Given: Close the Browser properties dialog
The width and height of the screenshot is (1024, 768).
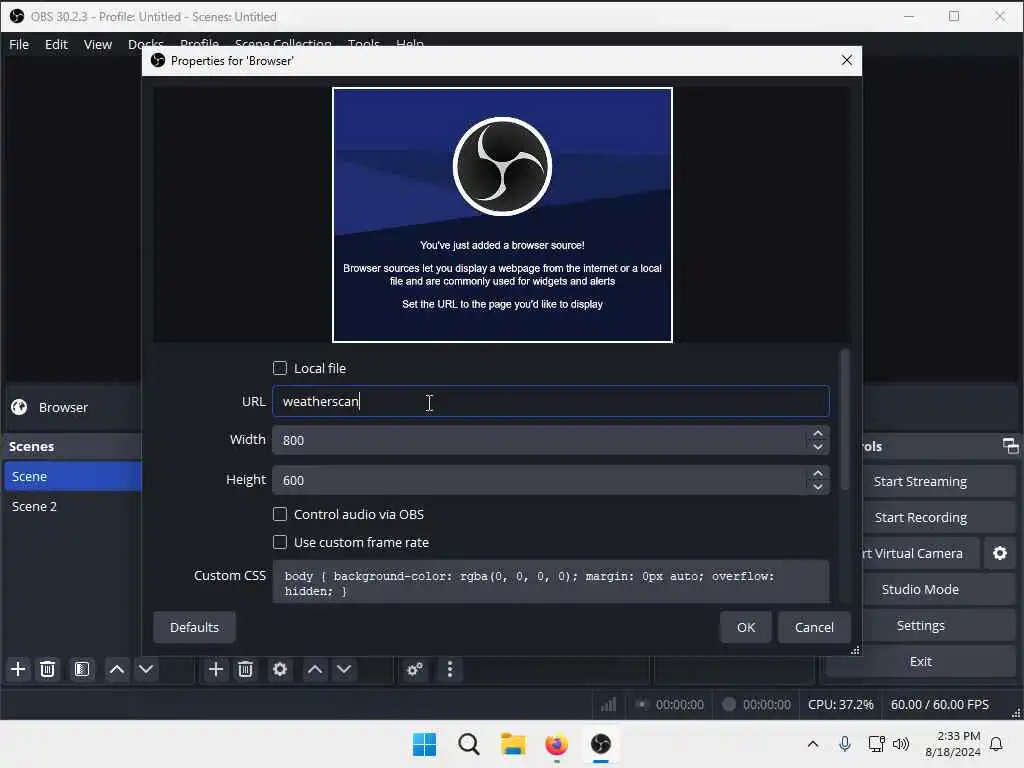Looking at the screenshot, I should click(x=846, y=60).
